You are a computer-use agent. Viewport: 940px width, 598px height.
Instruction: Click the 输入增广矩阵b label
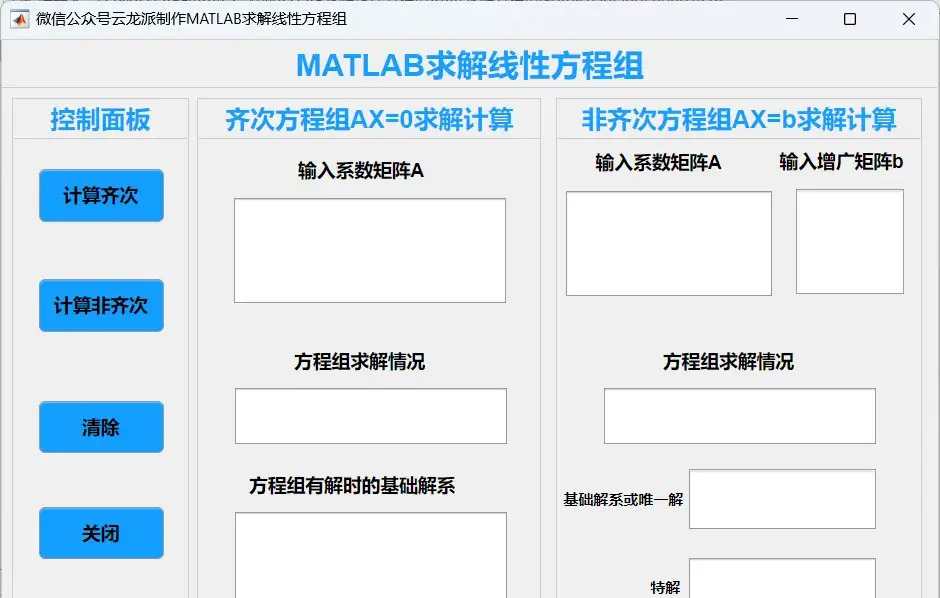(841, 162)
